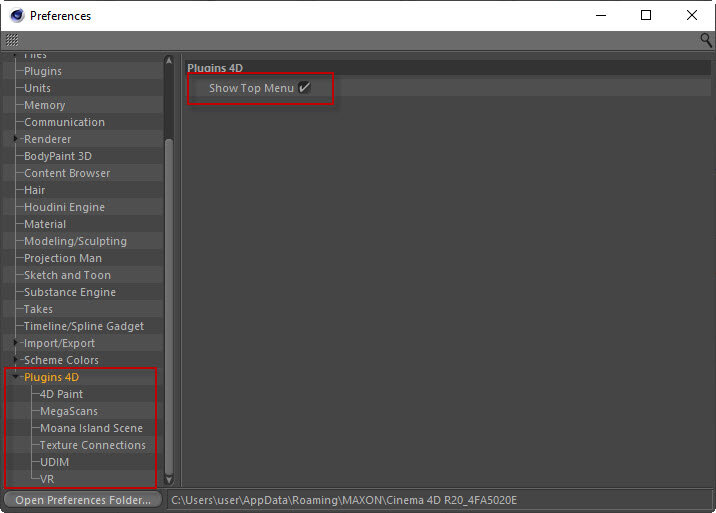716x513 pixels.
Task: Open 4D Paint plugin settings
Action: [62, 394]
